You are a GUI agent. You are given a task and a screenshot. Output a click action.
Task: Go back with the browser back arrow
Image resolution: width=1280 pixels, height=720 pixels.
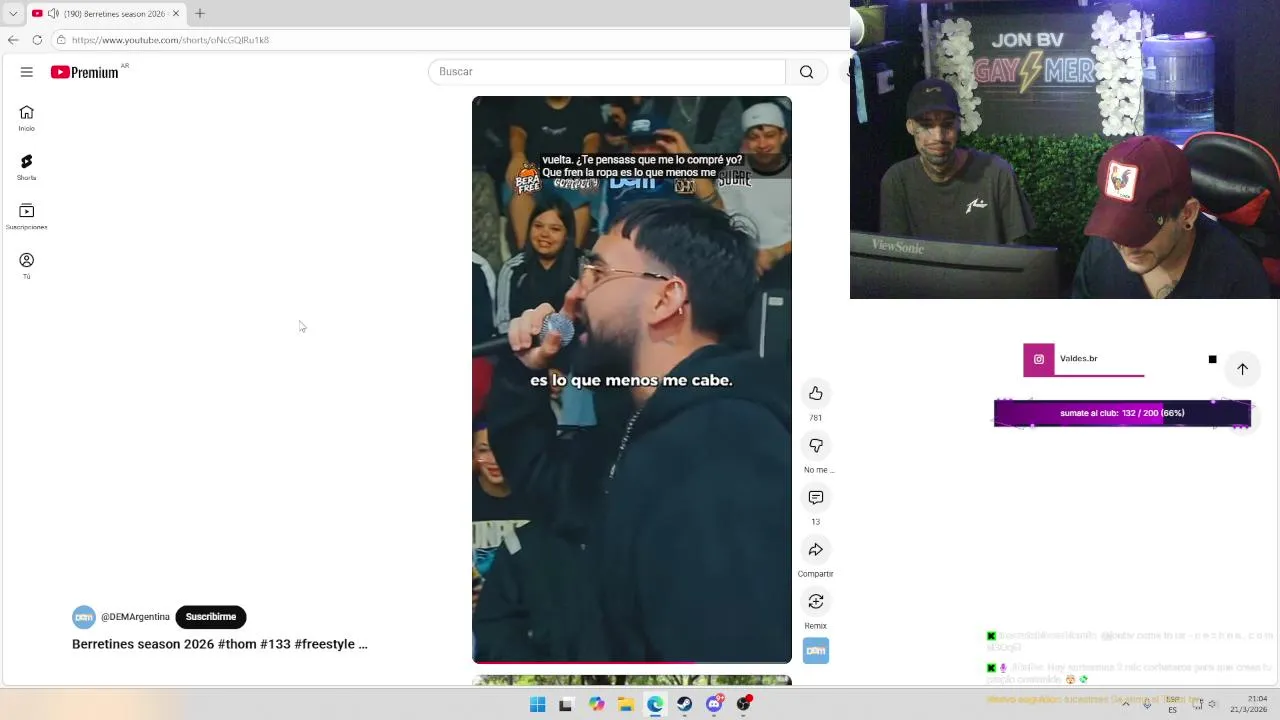tap(13, 40)
